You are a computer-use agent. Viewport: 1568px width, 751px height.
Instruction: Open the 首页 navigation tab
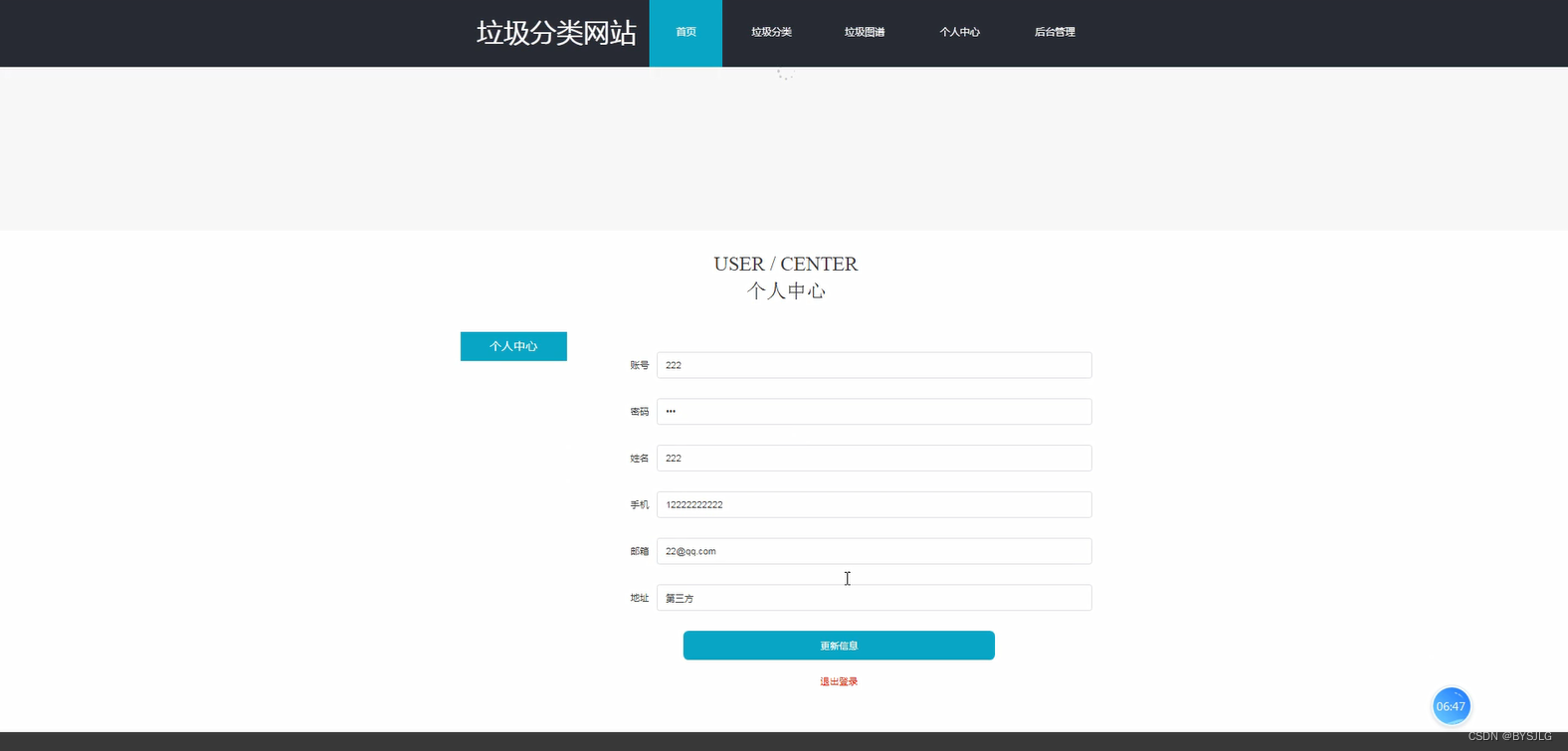tap(686, 33)
